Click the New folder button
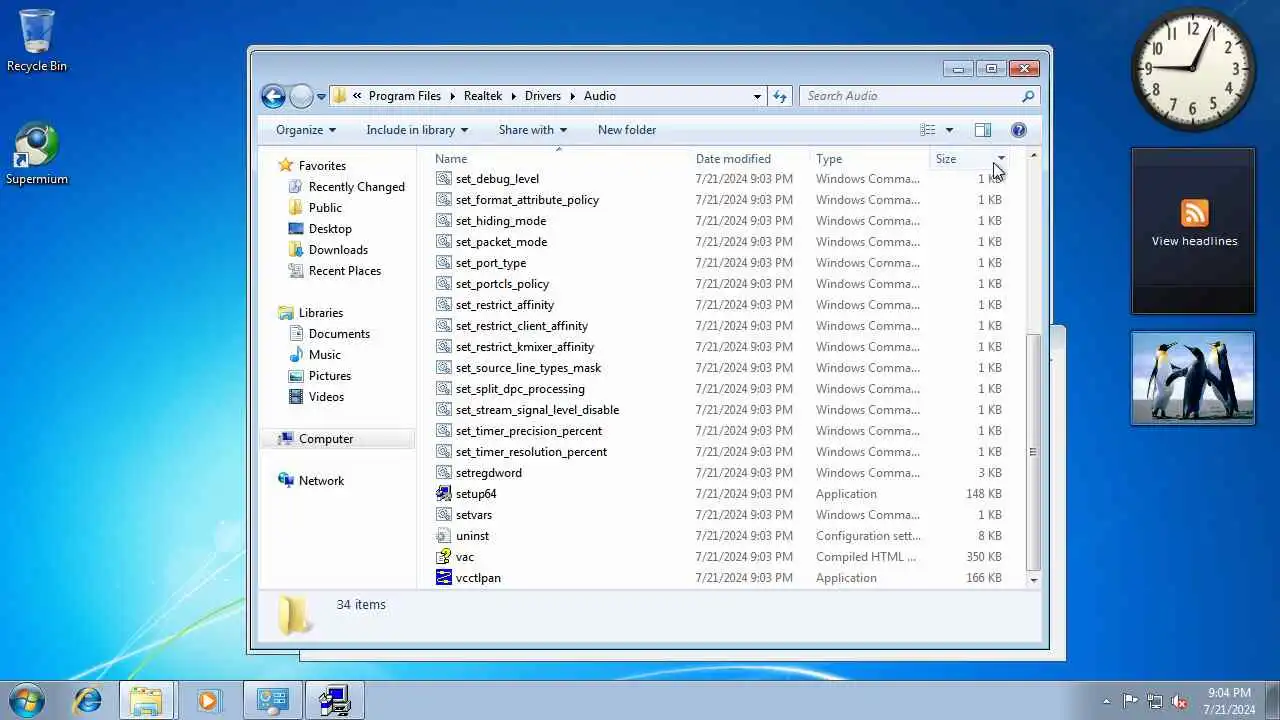The image size is (1280, 720). coord(627,130)
